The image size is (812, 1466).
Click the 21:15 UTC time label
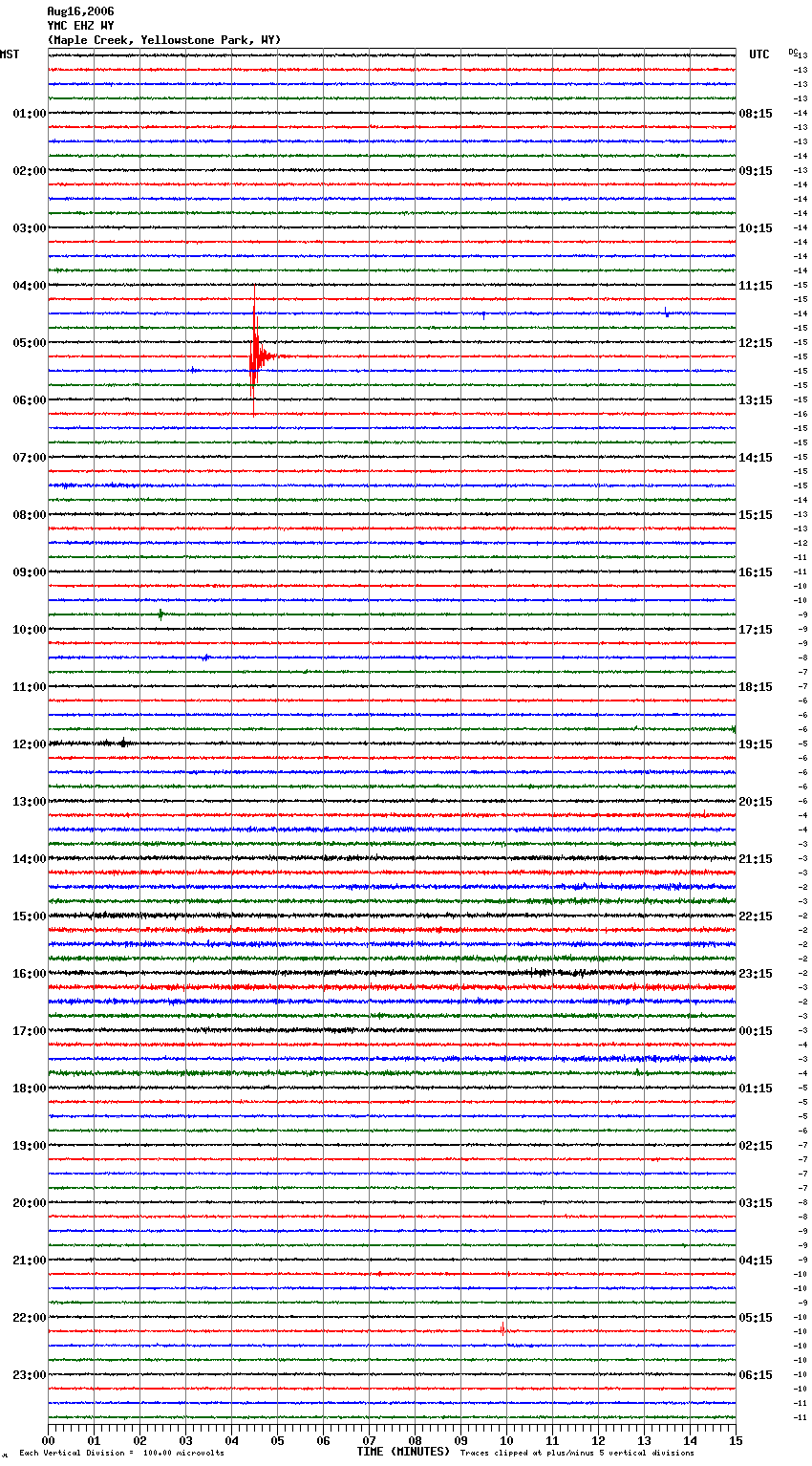[756, 859]
